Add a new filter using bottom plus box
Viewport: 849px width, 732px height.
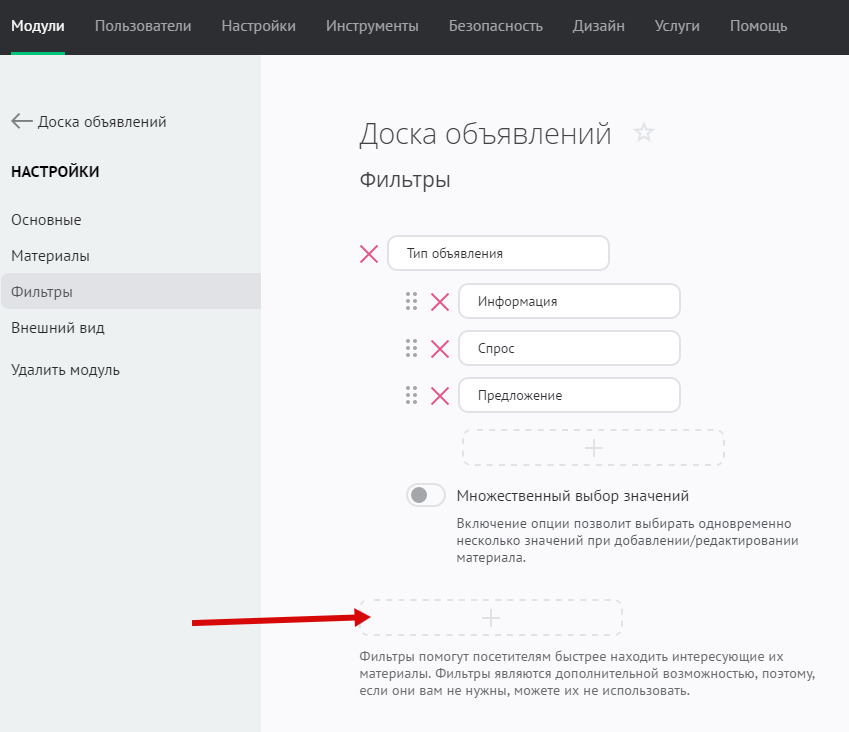coord(491,618)
